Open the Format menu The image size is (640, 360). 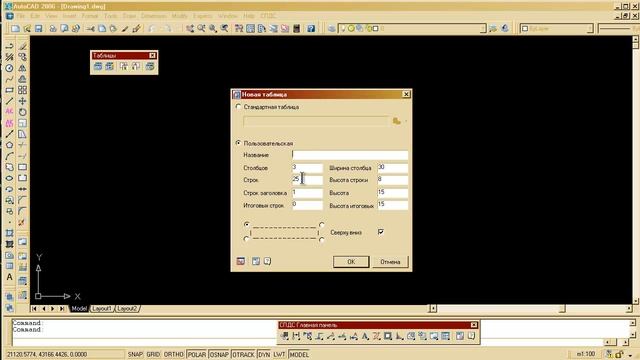click(90, 16)
